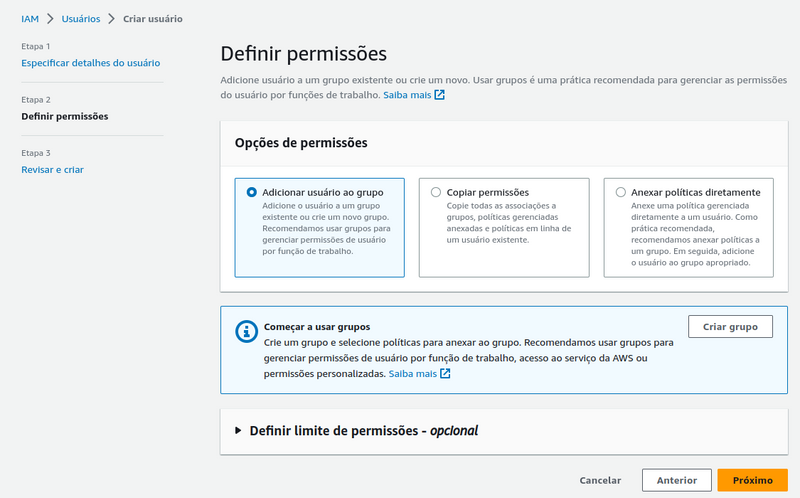This screenshot has width=800, height=498.
Task: Select Anexar políticas diretamente radio option
Action: [621, 192]
